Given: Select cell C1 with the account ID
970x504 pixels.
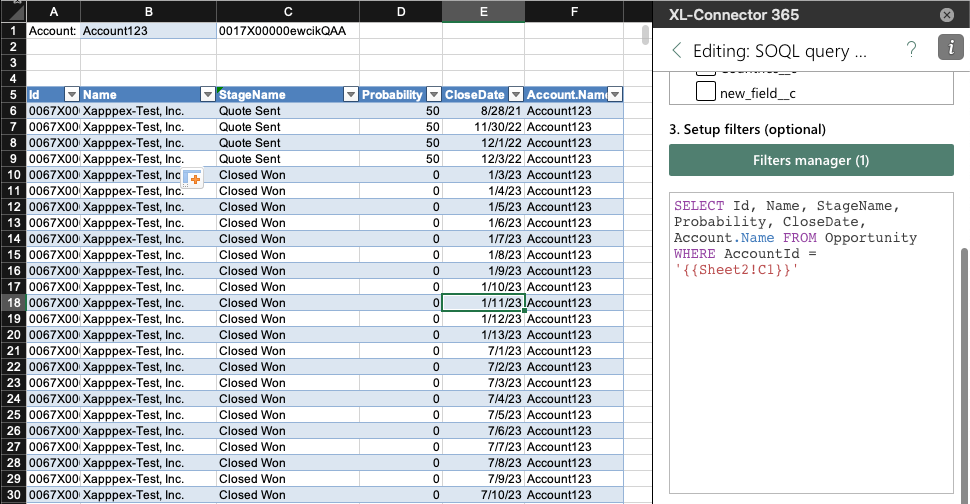Looking at the screenshot, I should (x=288, y=31).
